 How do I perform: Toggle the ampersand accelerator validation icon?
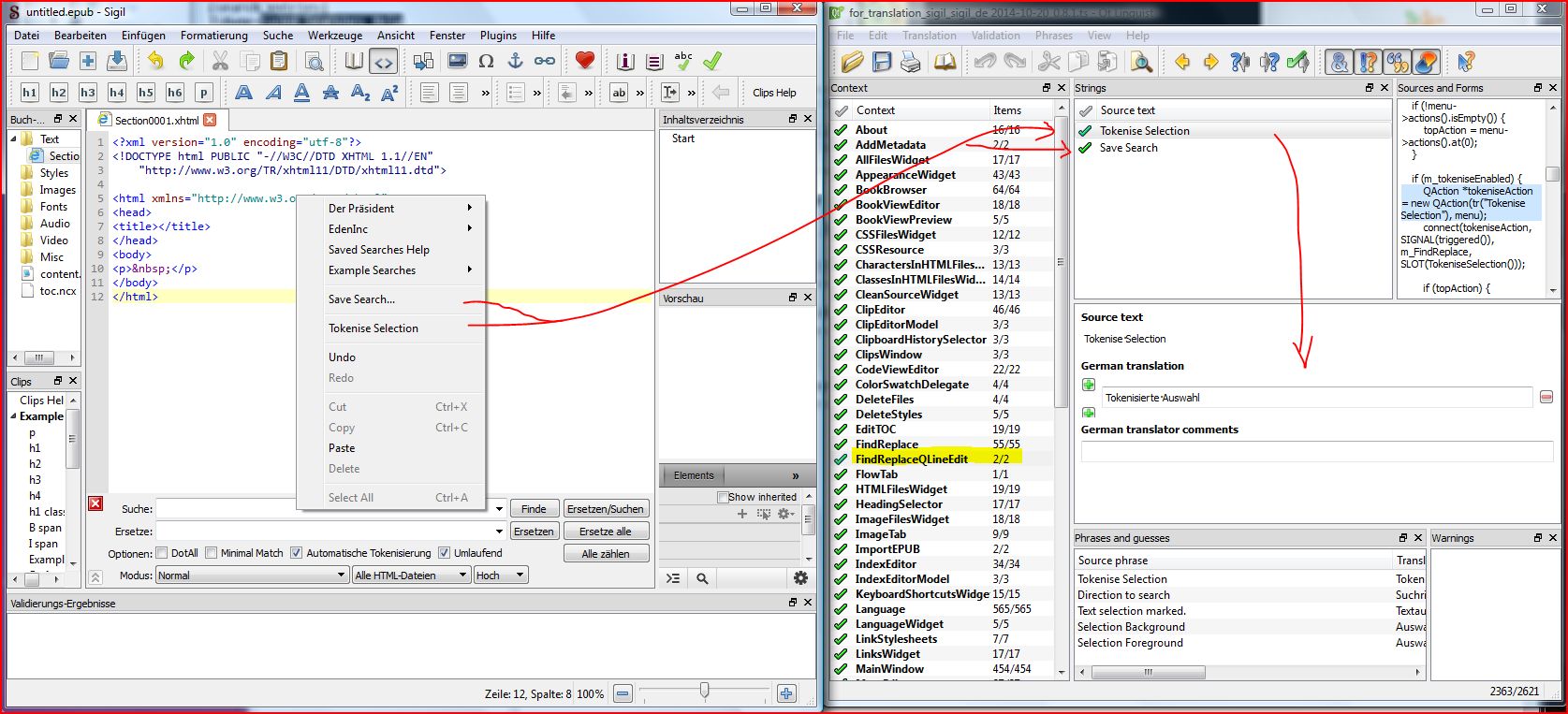(x=1340, y=62)
